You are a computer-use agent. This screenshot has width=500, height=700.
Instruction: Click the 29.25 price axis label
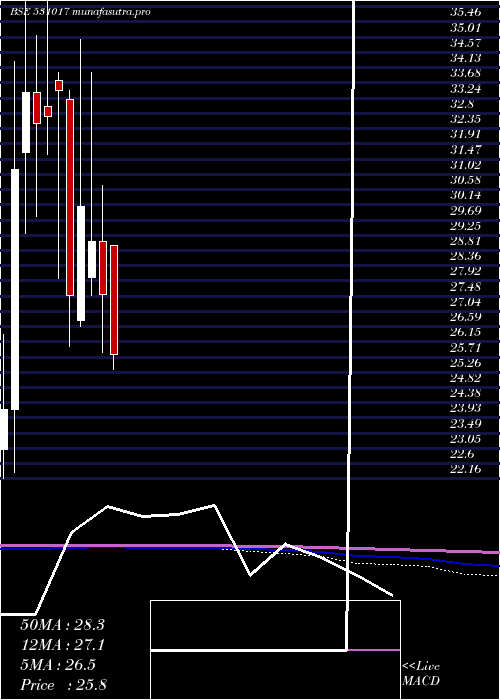click(465, 226)
